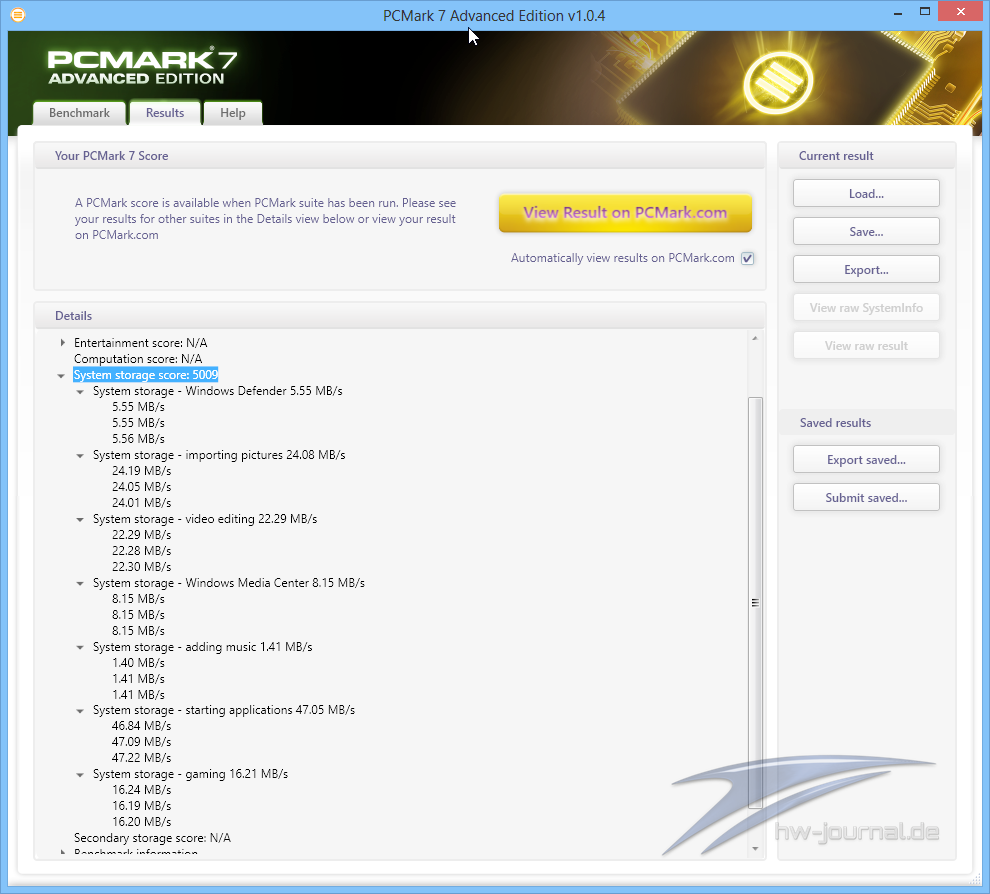Click View Result on PCMark.com button
This screenshot has width=990, height=894.
pos(625,213)
